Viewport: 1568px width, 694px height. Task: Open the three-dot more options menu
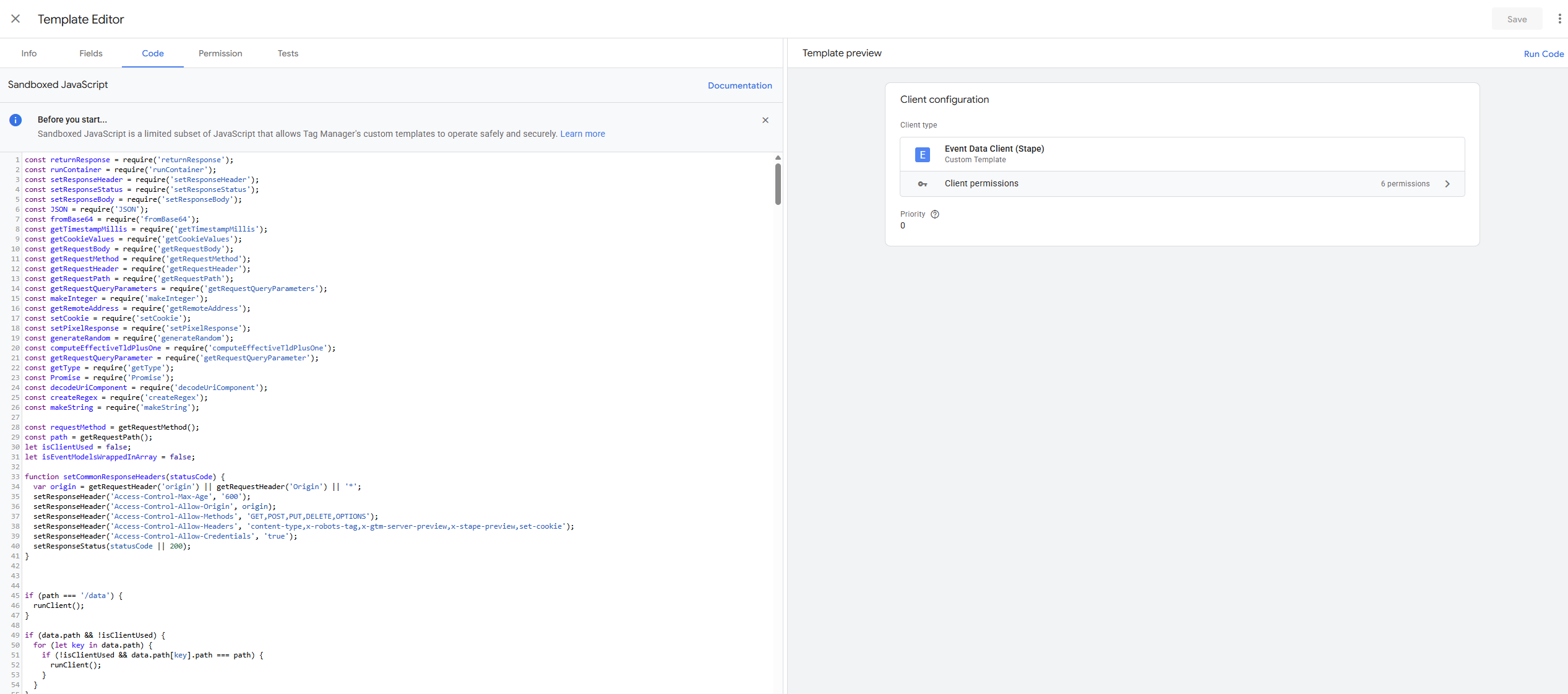(x=1559, y=19)
